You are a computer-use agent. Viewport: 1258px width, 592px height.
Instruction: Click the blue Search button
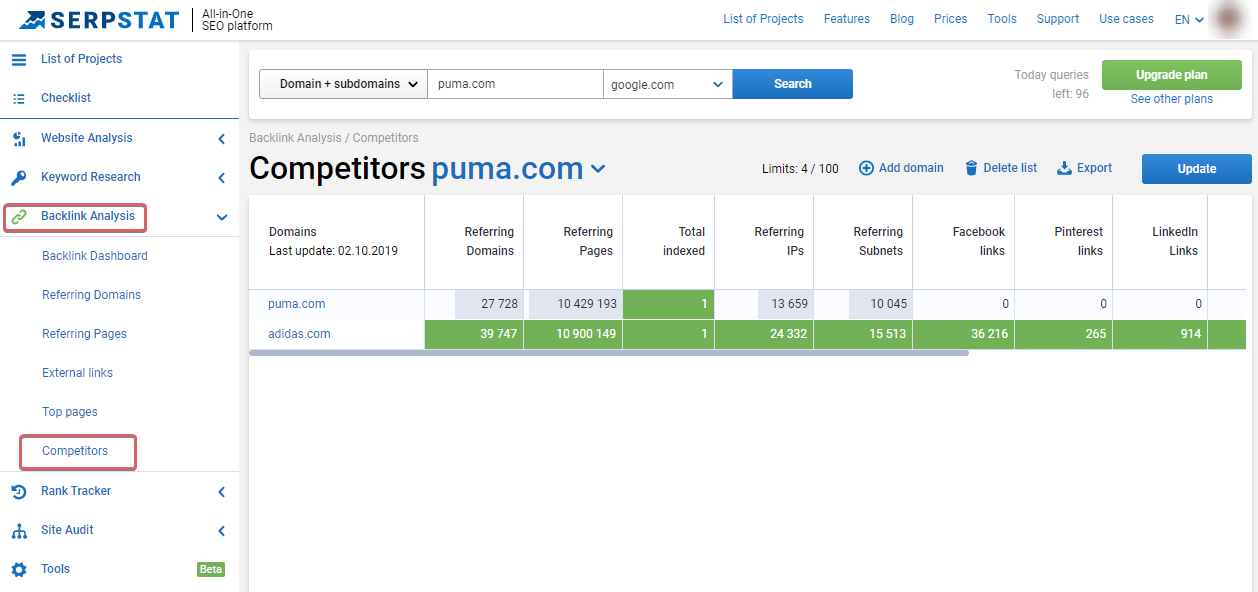pyautogui.click(x=793, y=84)
